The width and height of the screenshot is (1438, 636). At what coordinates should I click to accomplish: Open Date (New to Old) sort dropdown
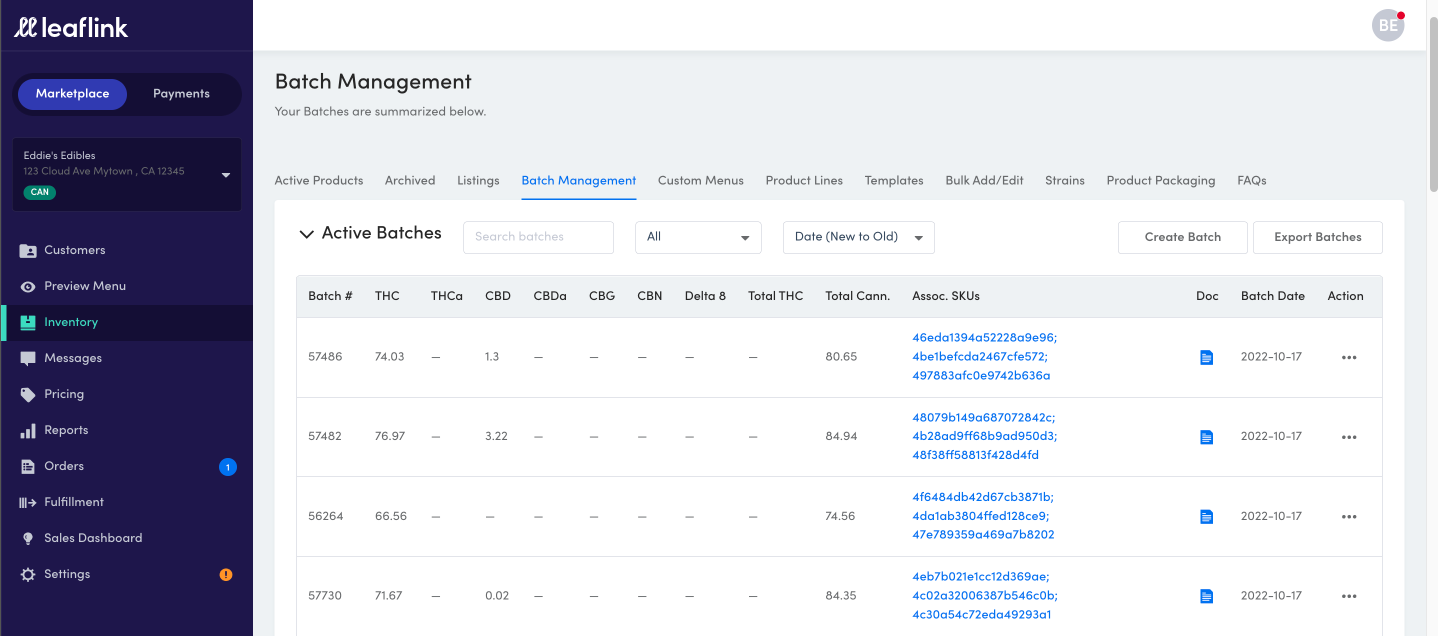[x=858, y=237]
